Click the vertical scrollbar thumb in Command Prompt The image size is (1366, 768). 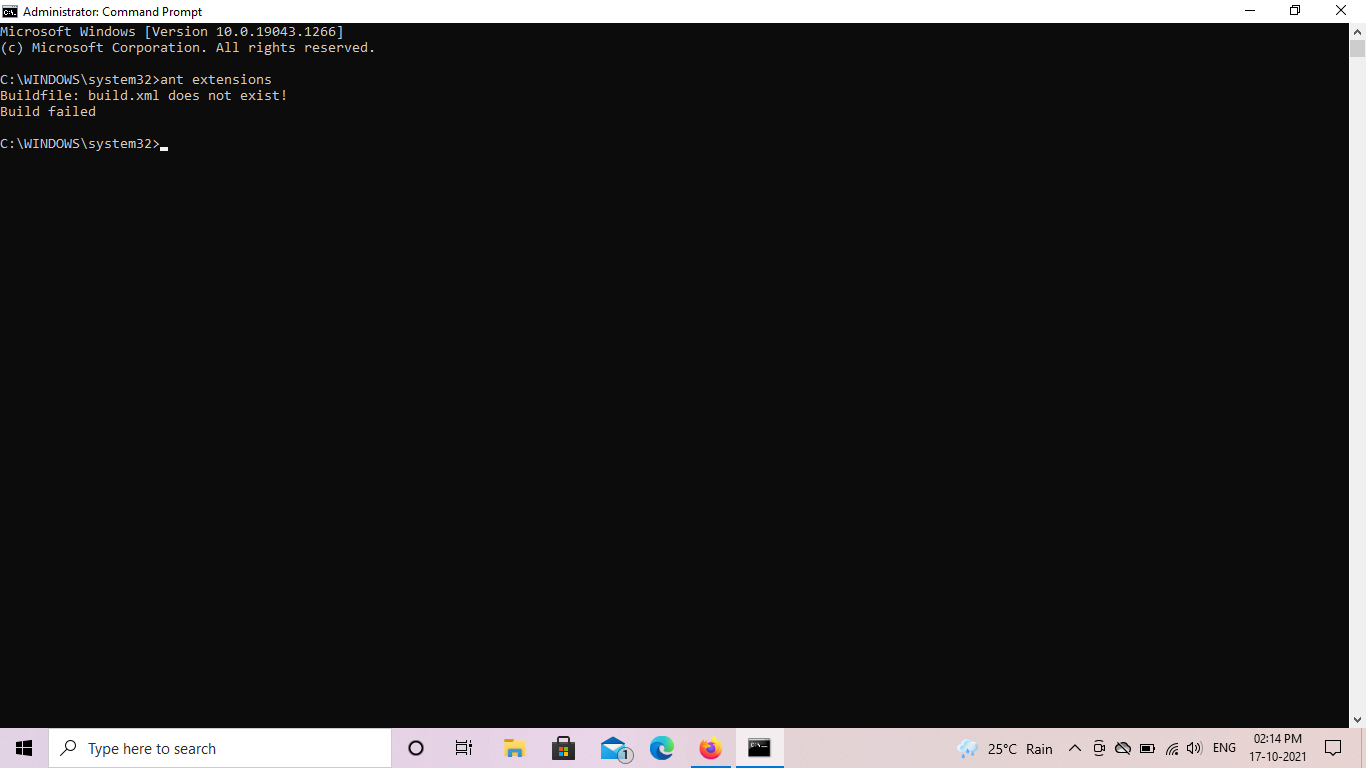(x=1357, y=49)
